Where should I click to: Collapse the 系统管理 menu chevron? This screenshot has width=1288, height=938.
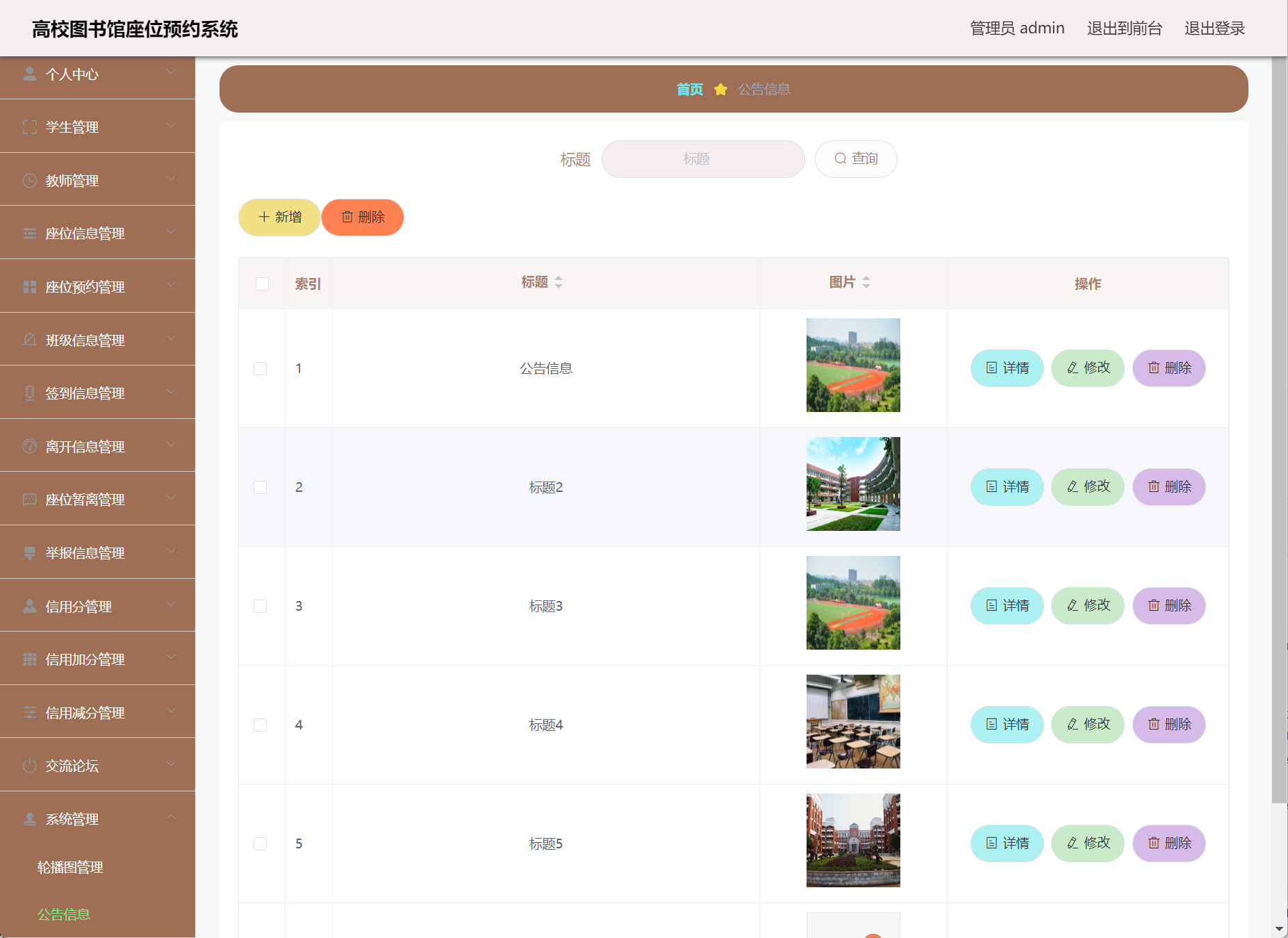[x=171, y=817]
